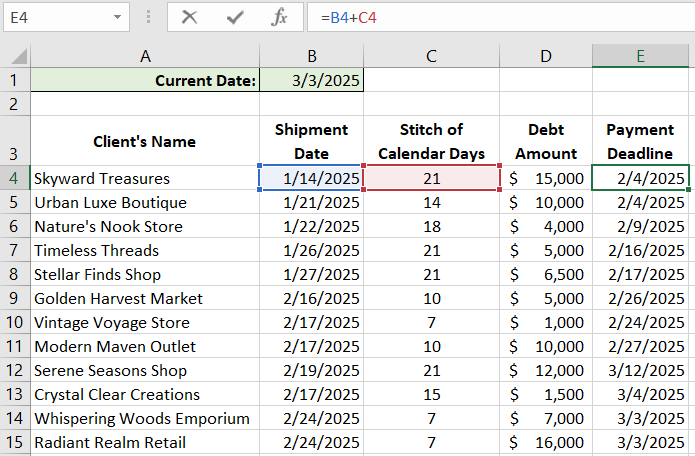This screenshot has height=456, width=695.
Task: Click into the formula bar showing =B4+C4
Action: [x=501, y=17]
